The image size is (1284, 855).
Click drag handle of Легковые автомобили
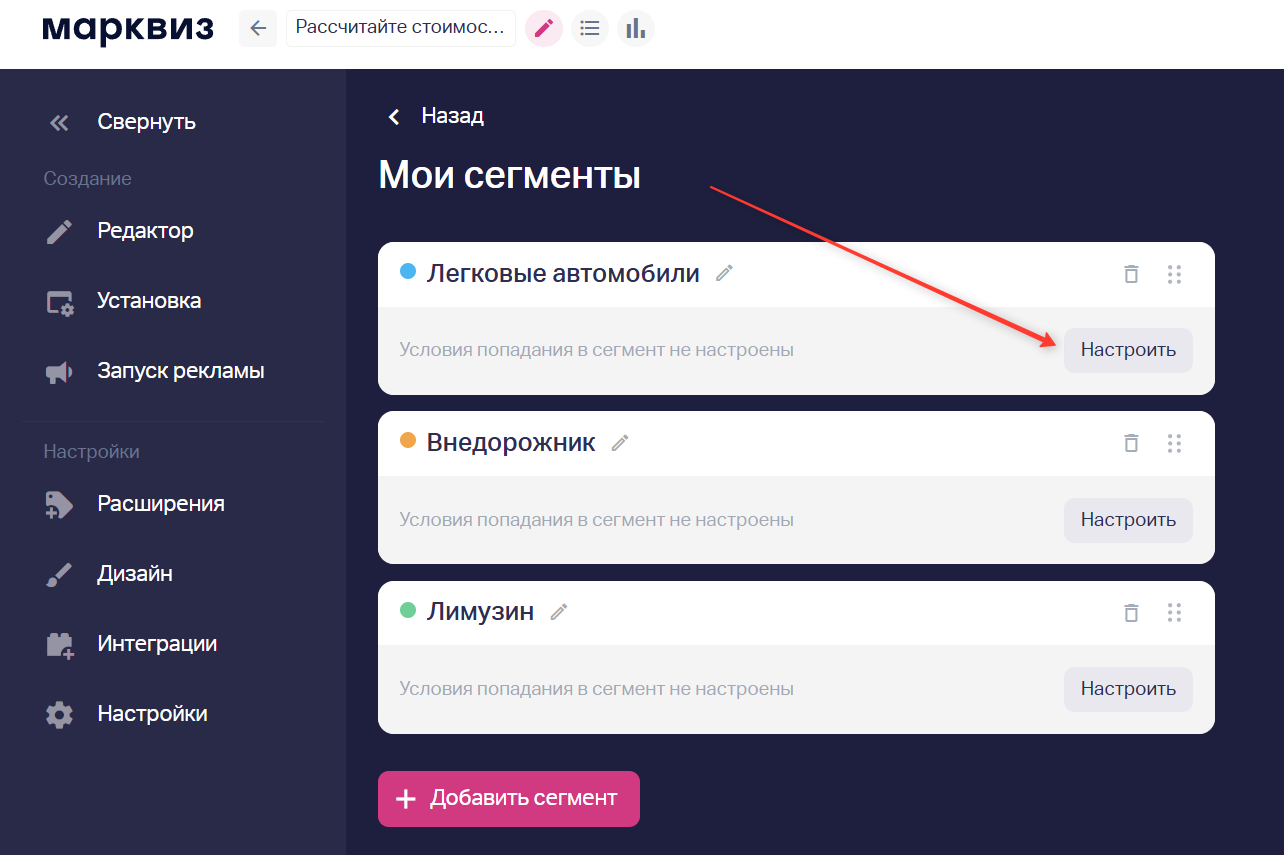pyautogui.click(x=1175, y=274)
